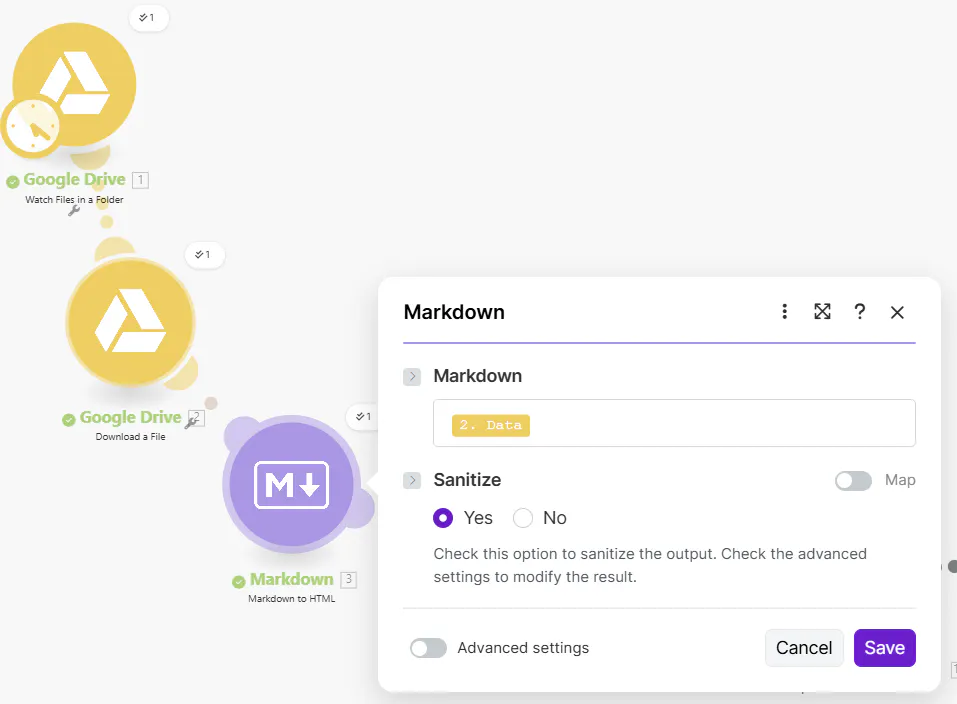Enable the Advanced settings toggle
The image size is (957, 704).
pyautogui.click(x=428, y=648)
